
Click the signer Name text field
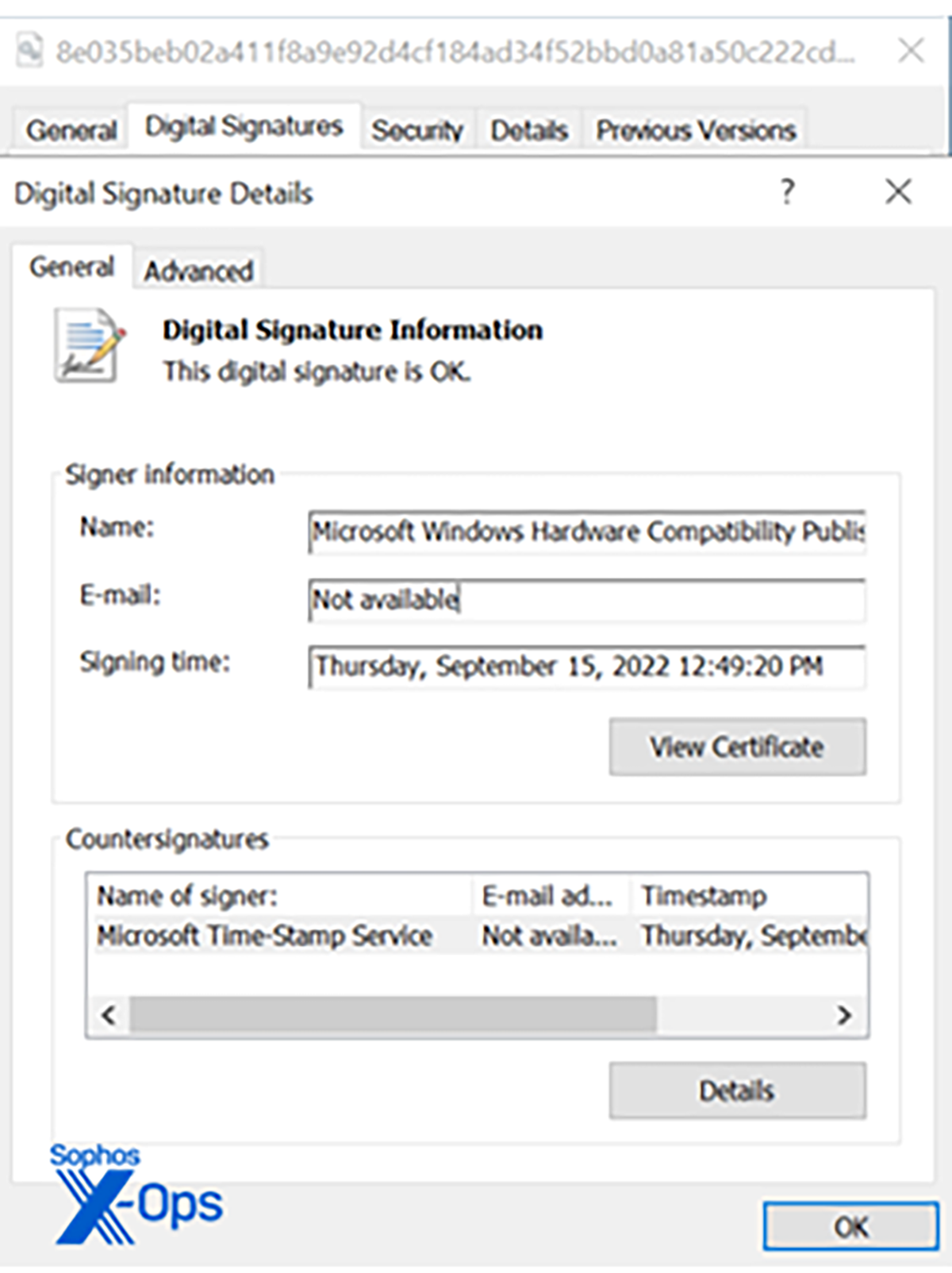click(x=586, y=532)
